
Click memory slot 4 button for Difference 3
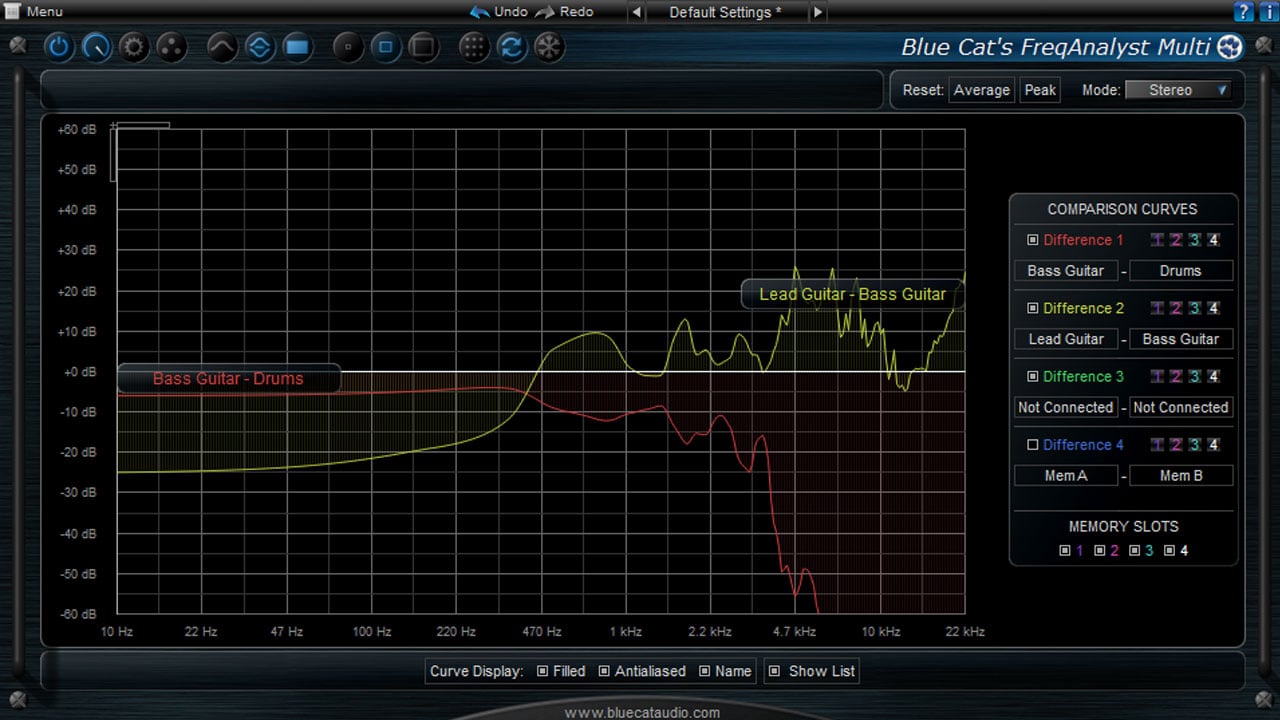coord(1214,377)
